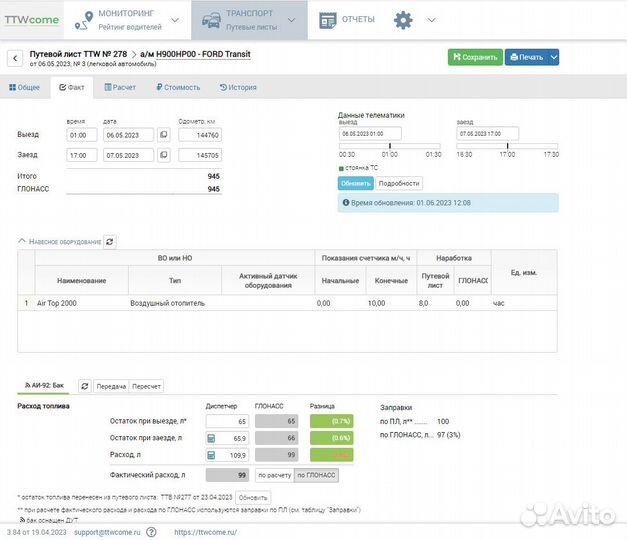Expand the Печать dropdown arrow
The width and height of the screenshot is (627, 540).
(554, 57)
